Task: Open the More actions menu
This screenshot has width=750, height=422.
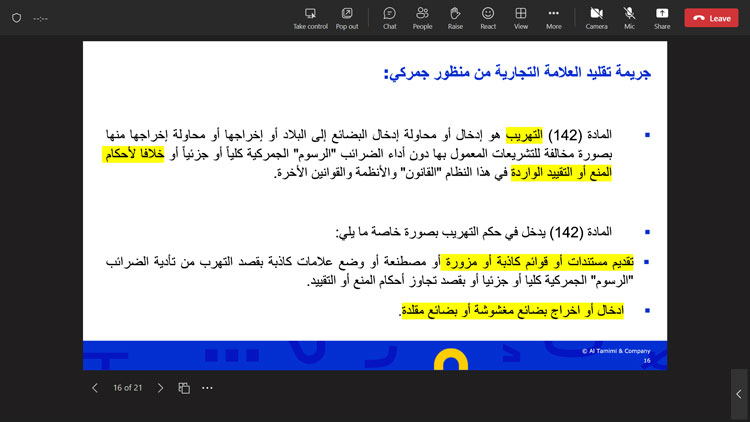Action: pos(553,17)
